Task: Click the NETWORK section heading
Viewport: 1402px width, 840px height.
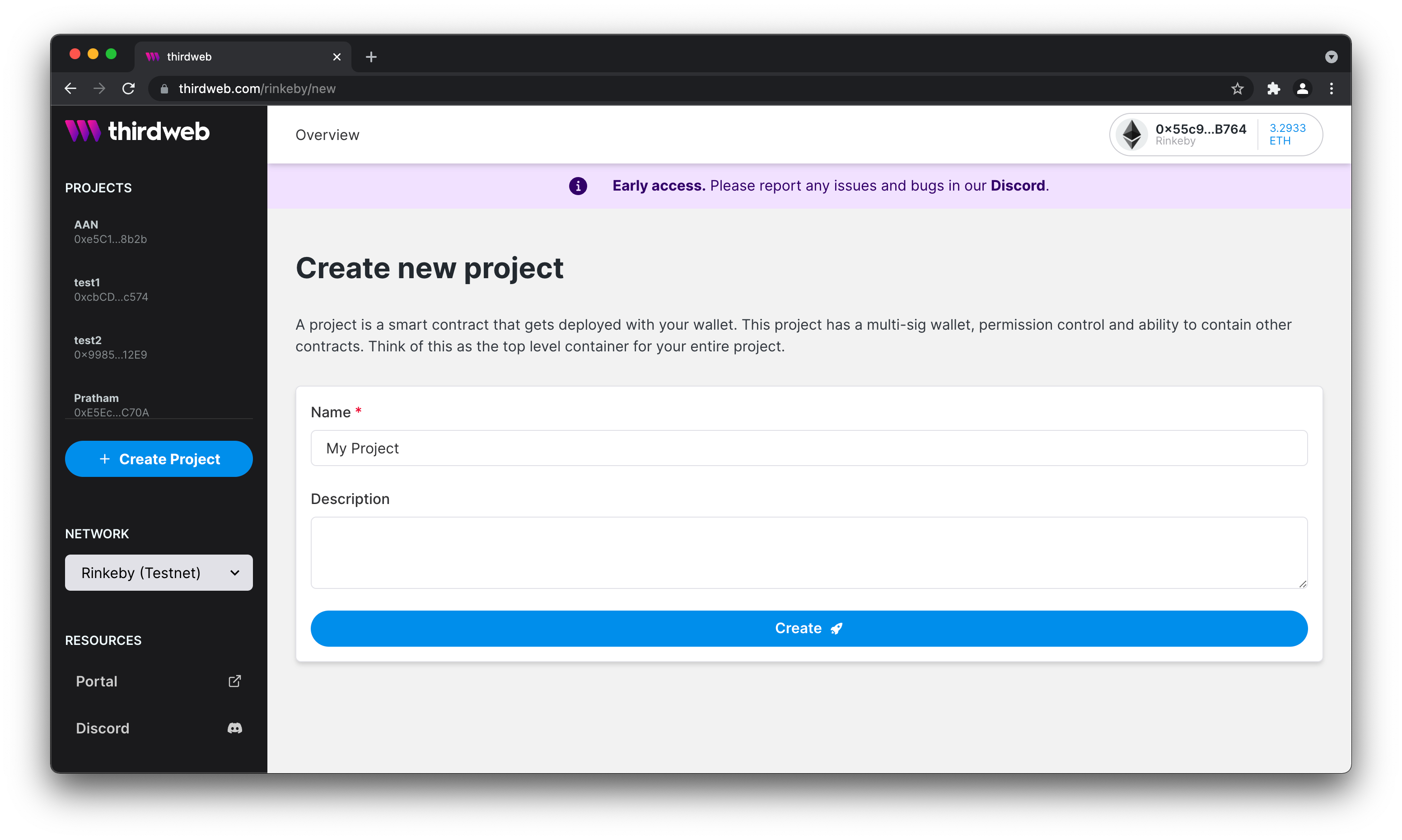Action: pos(97,534)
